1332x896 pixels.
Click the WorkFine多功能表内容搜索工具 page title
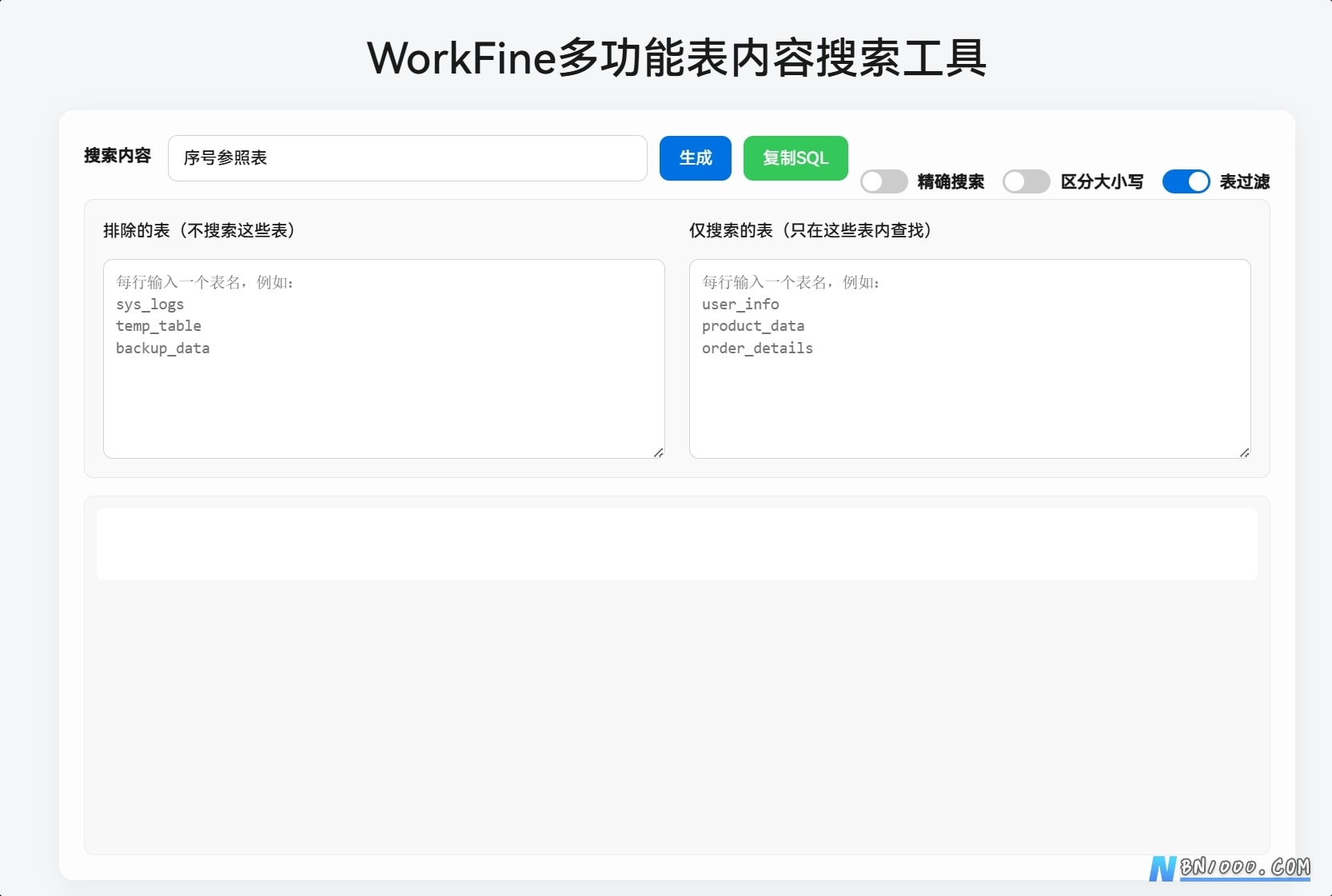pos(676,58)
